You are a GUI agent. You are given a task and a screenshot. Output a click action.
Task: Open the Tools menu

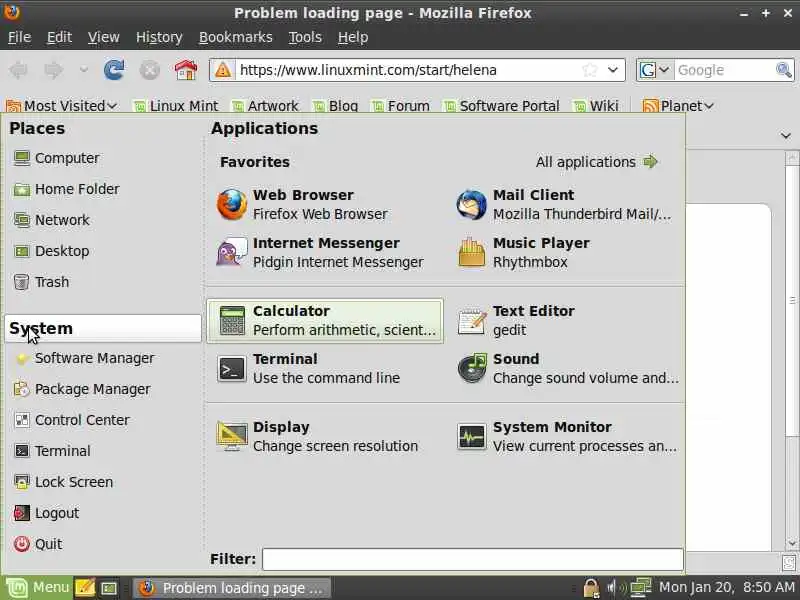[x=305, y=37]
